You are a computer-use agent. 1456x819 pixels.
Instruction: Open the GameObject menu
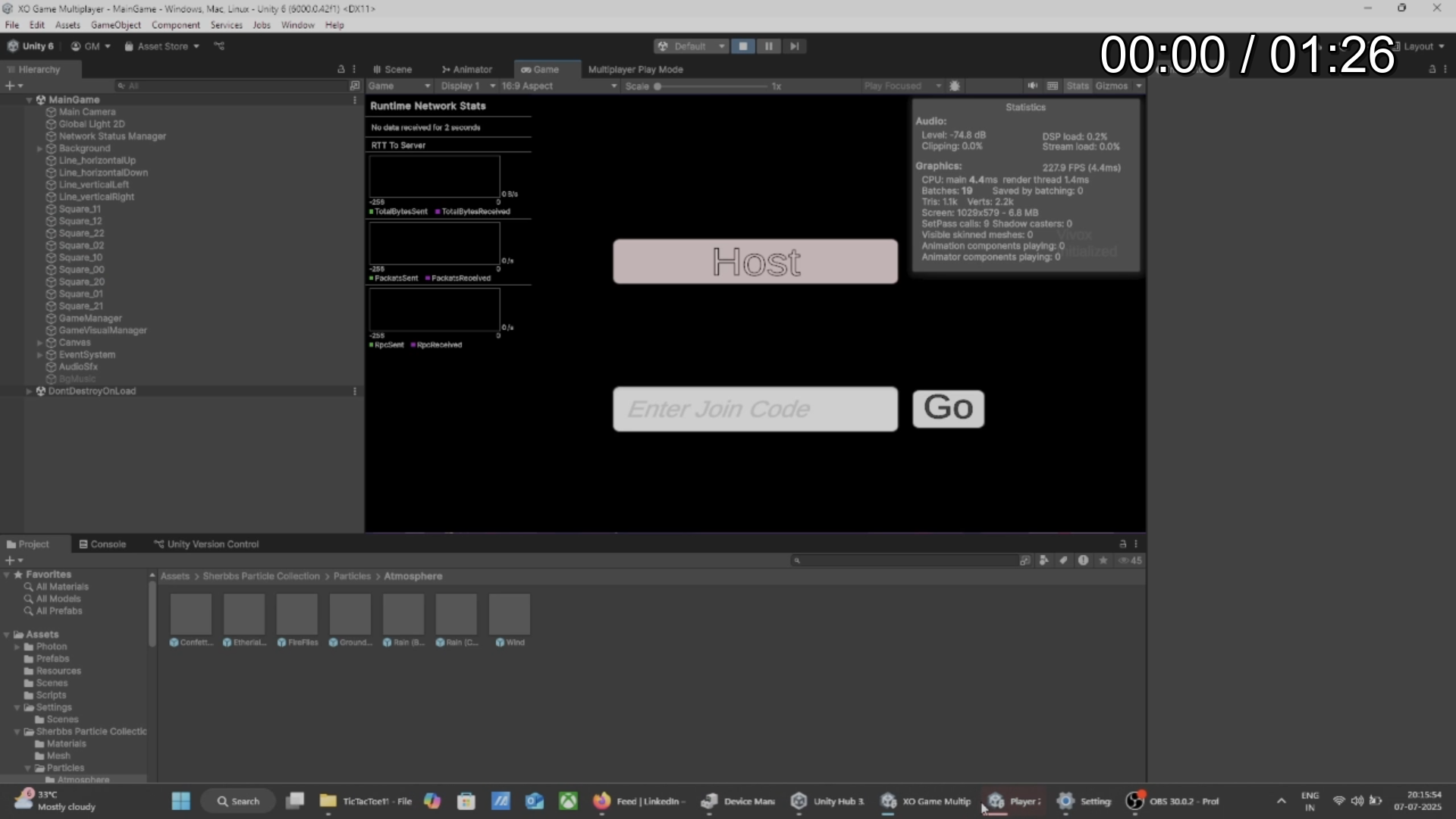115,25
